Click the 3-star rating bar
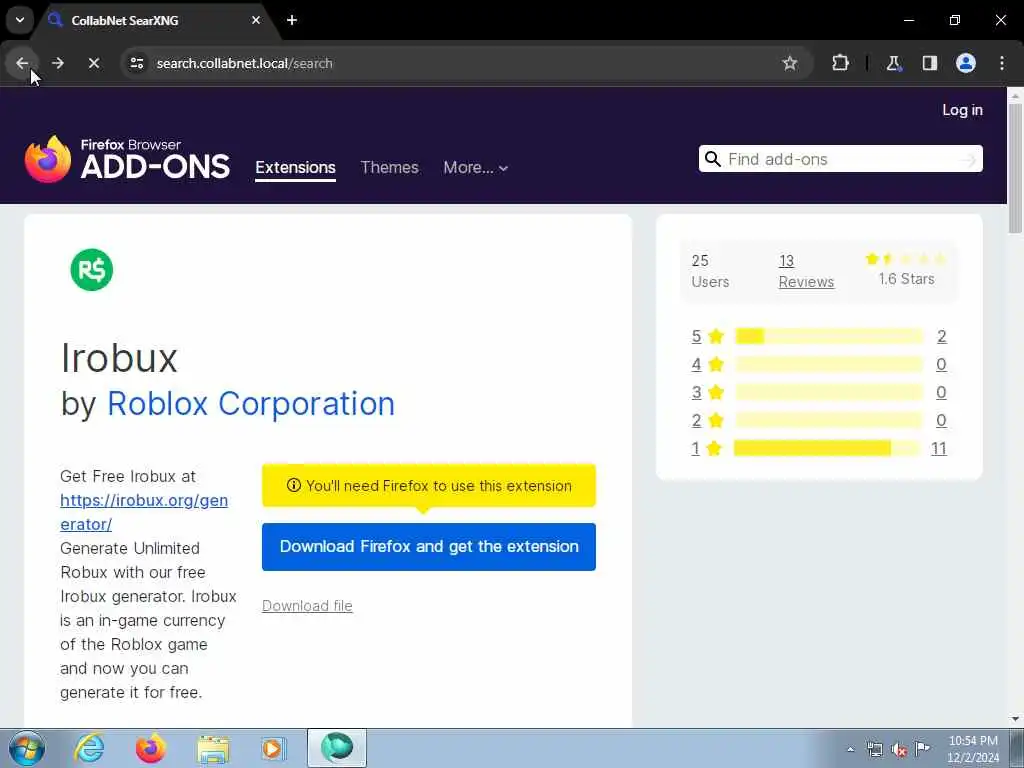 point(829,392)
